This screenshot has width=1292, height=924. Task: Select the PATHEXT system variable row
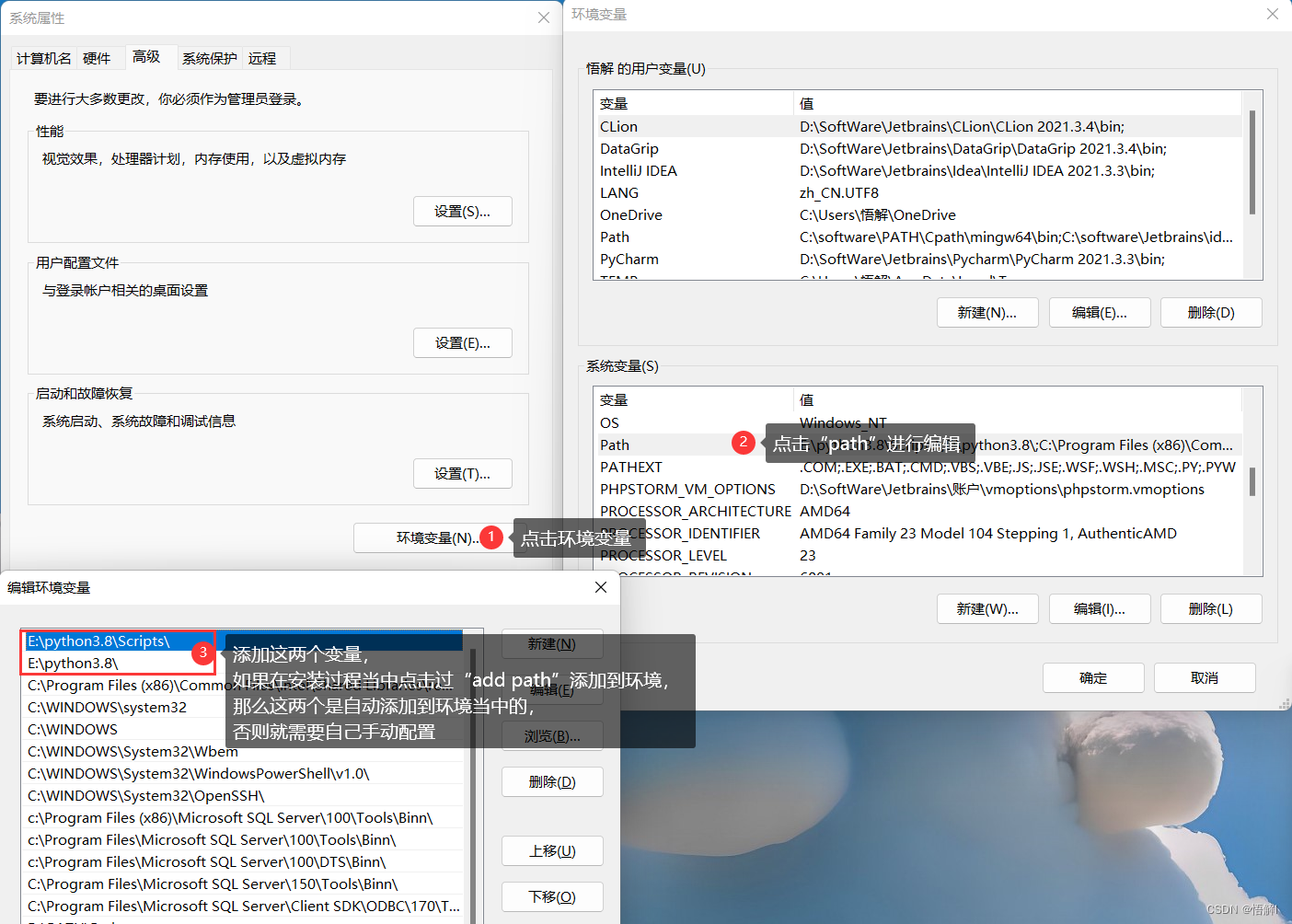(x=917, y=467)
